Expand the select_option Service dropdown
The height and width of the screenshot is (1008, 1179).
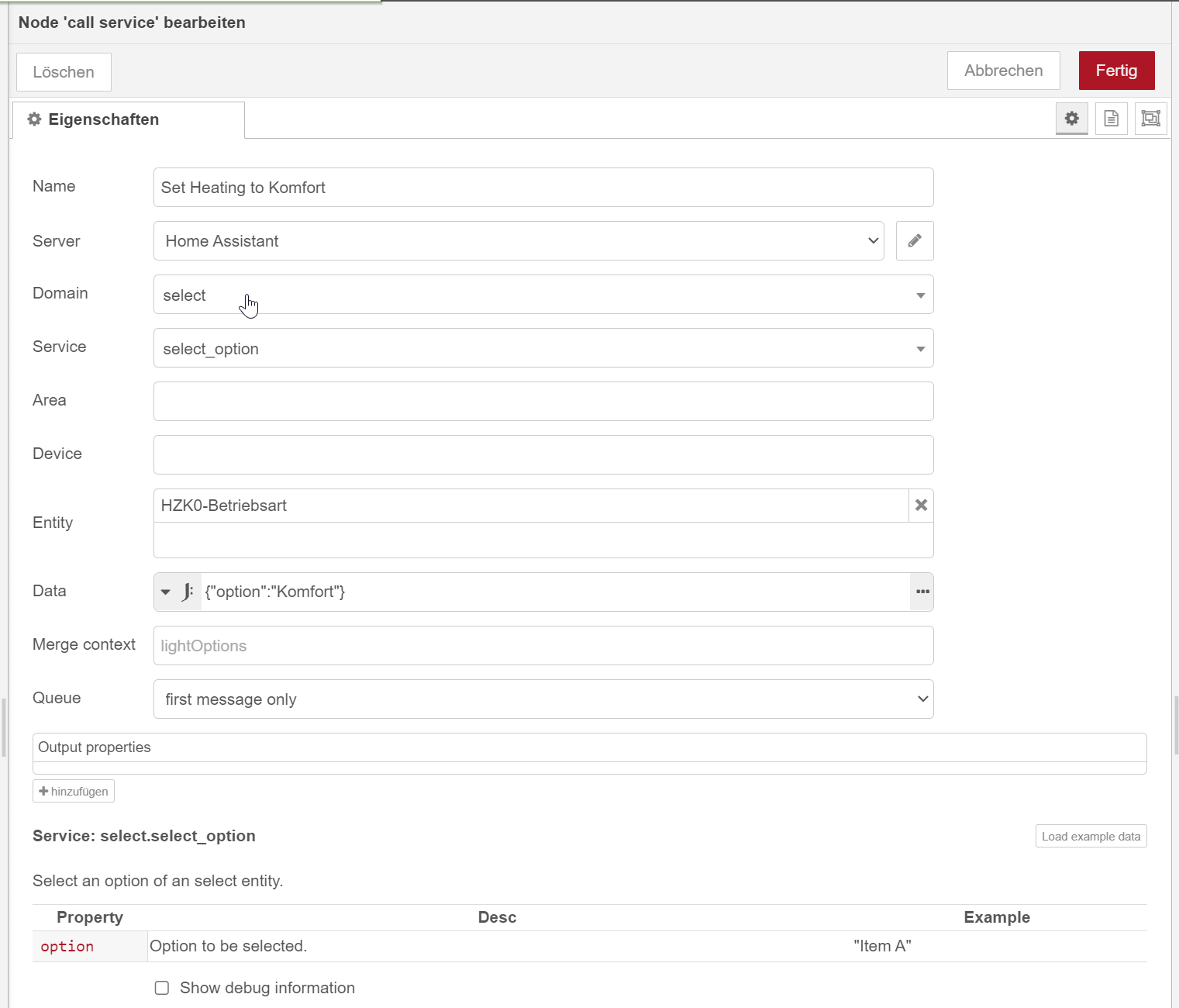(920, 348)
